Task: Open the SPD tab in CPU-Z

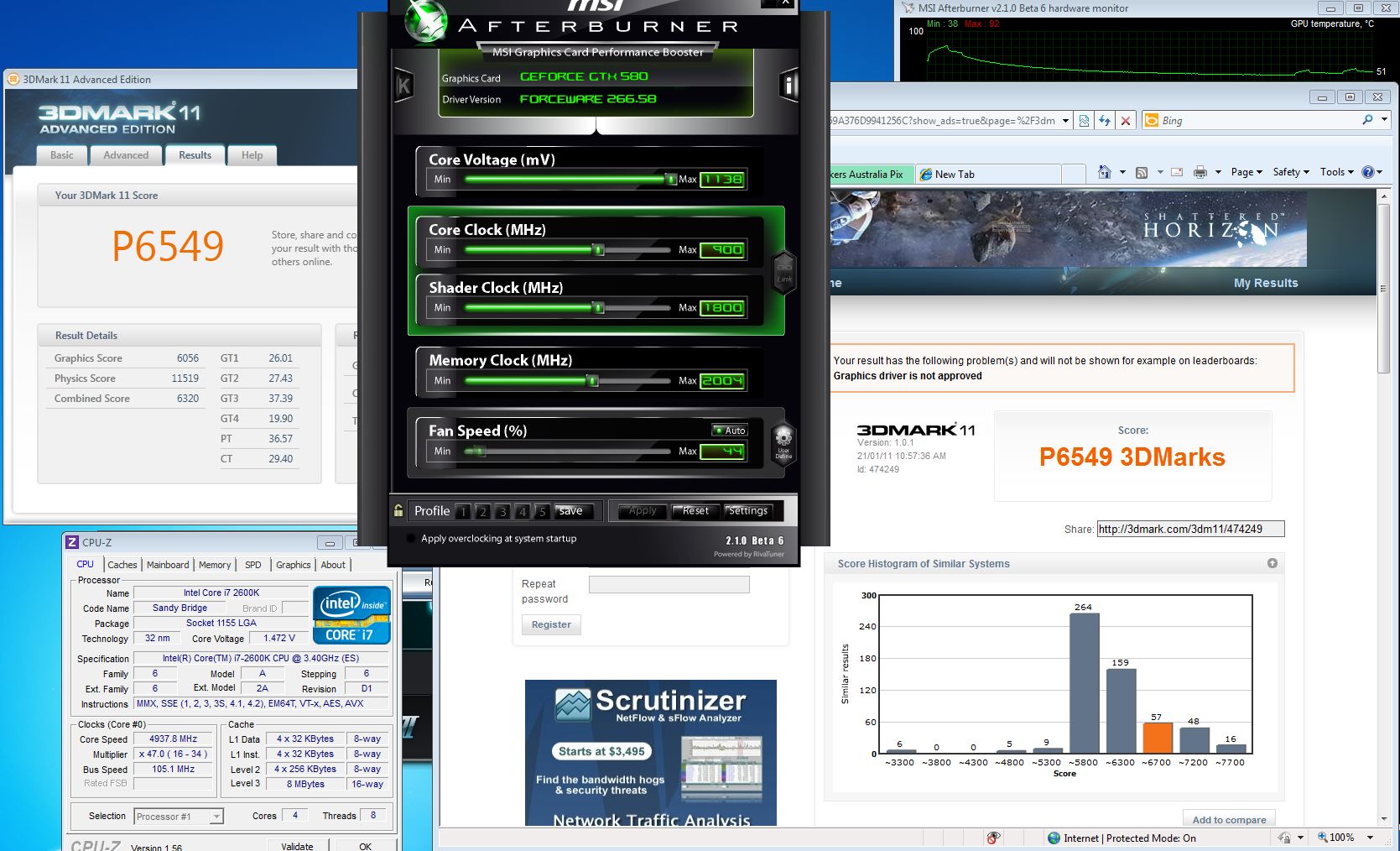Action: click(253, 565)
